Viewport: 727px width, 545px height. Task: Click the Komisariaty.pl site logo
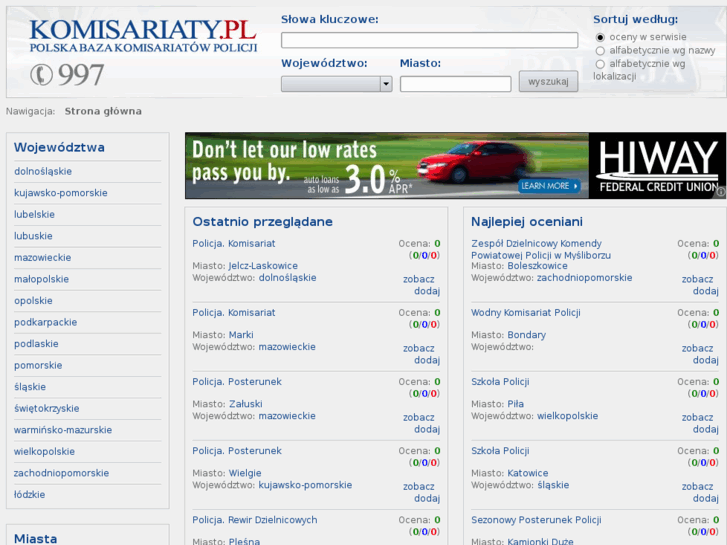(x=143, y=36)
